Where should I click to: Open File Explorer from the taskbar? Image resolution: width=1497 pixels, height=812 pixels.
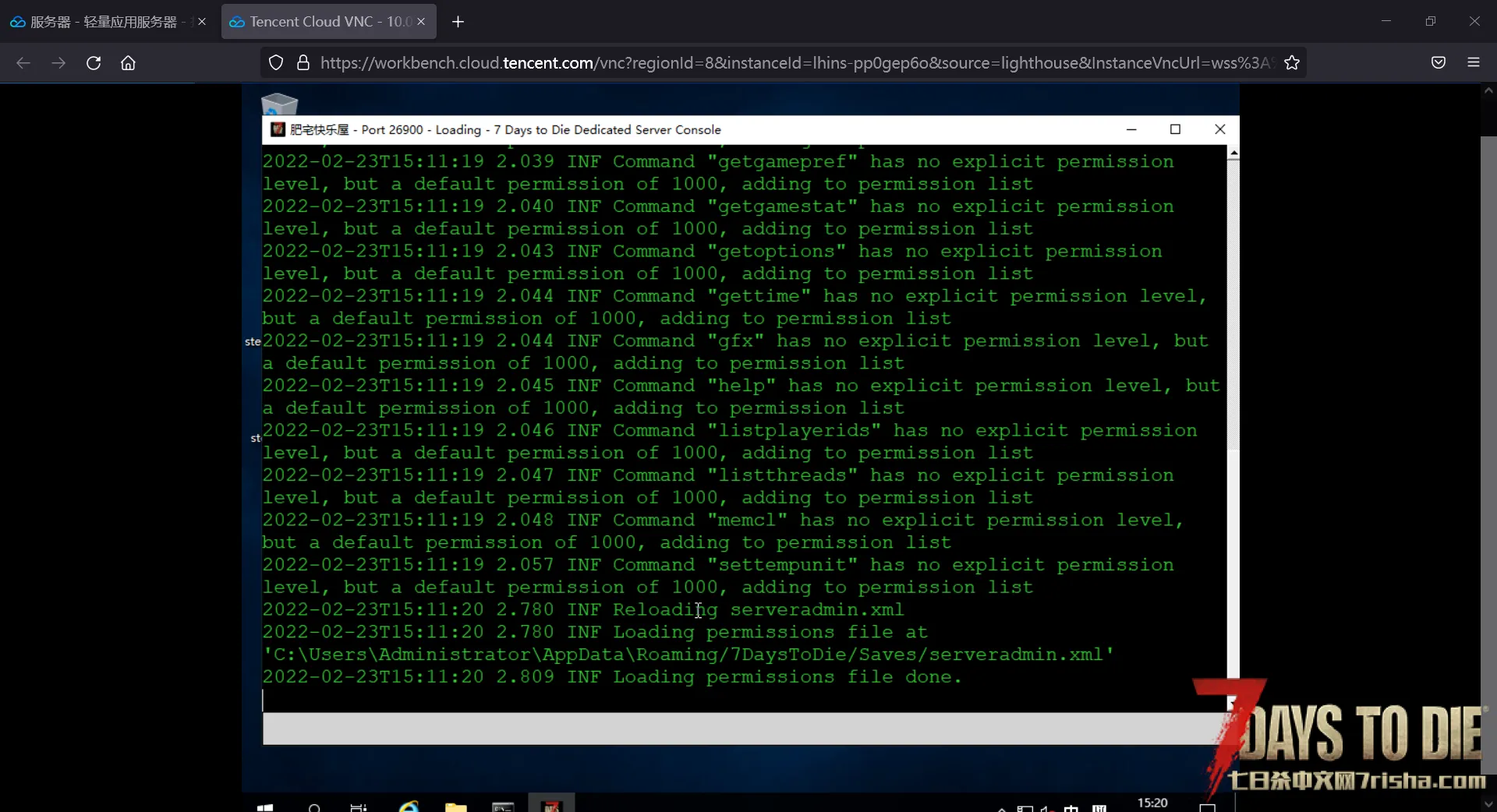coord(456,807)
